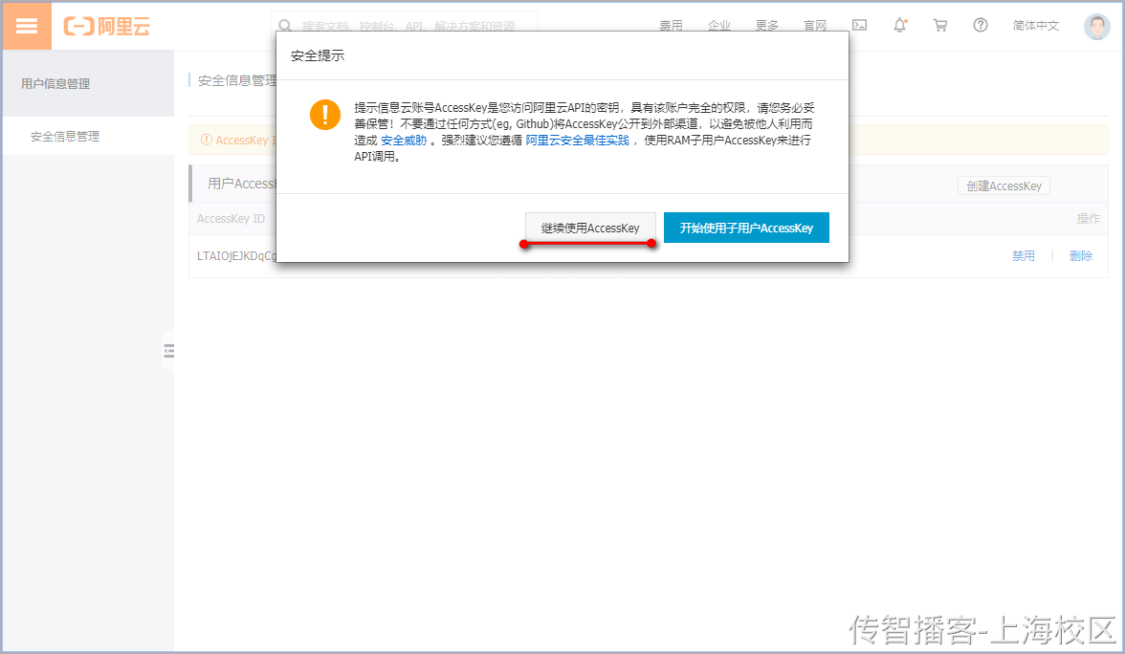Image resolution: width=1125 pixels, height=654 pixels.
Task: Open the notifications bell
Action: [x=900, y=25]
